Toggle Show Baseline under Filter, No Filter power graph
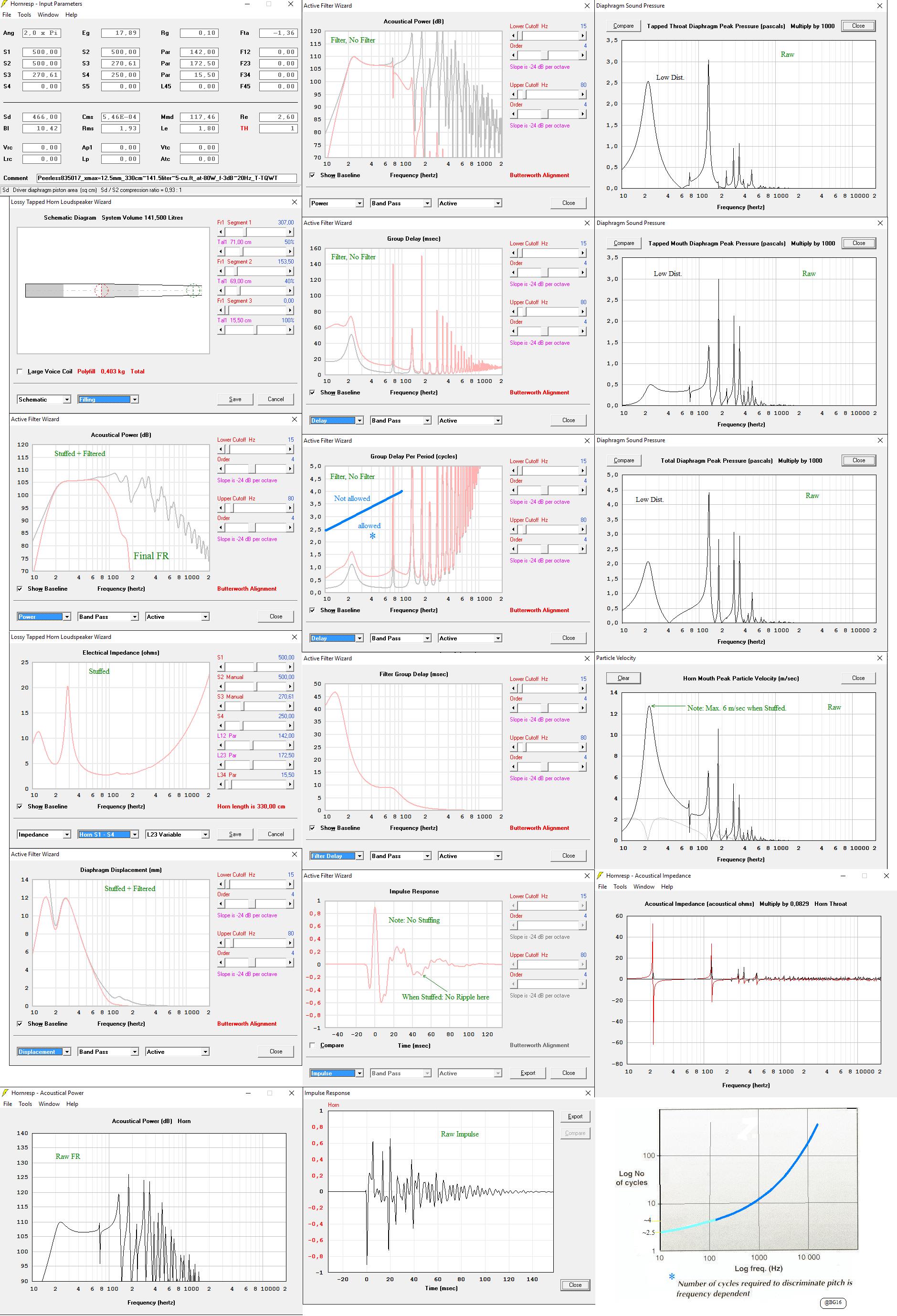 (x=313, y=176)
